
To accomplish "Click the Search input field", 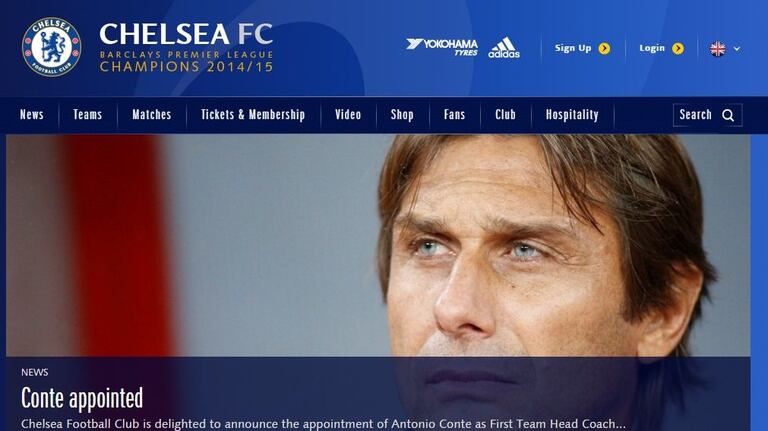I will pos(707,115).
